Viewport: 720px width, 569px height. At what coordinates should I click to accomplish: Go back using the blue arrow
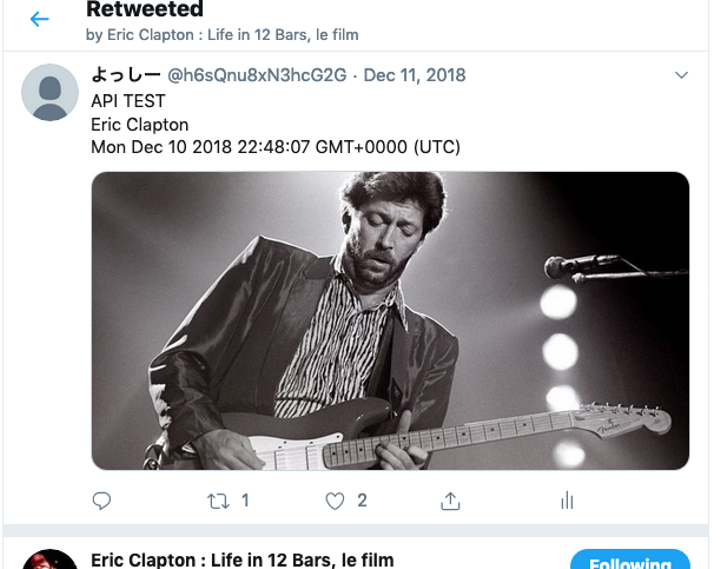point(39,19)
